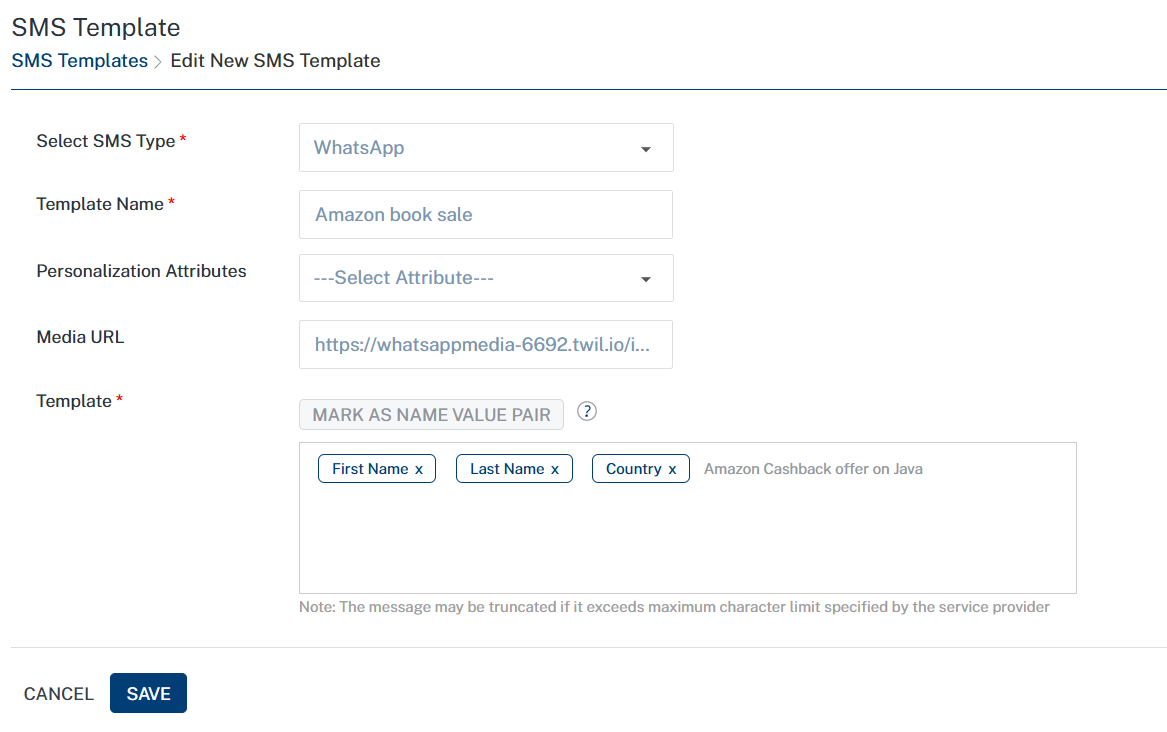The height and width of the screenshot is (732, 1167).
Task: Open the Select SMS Type dropdown arrow
Action: [x=646, y=149]
